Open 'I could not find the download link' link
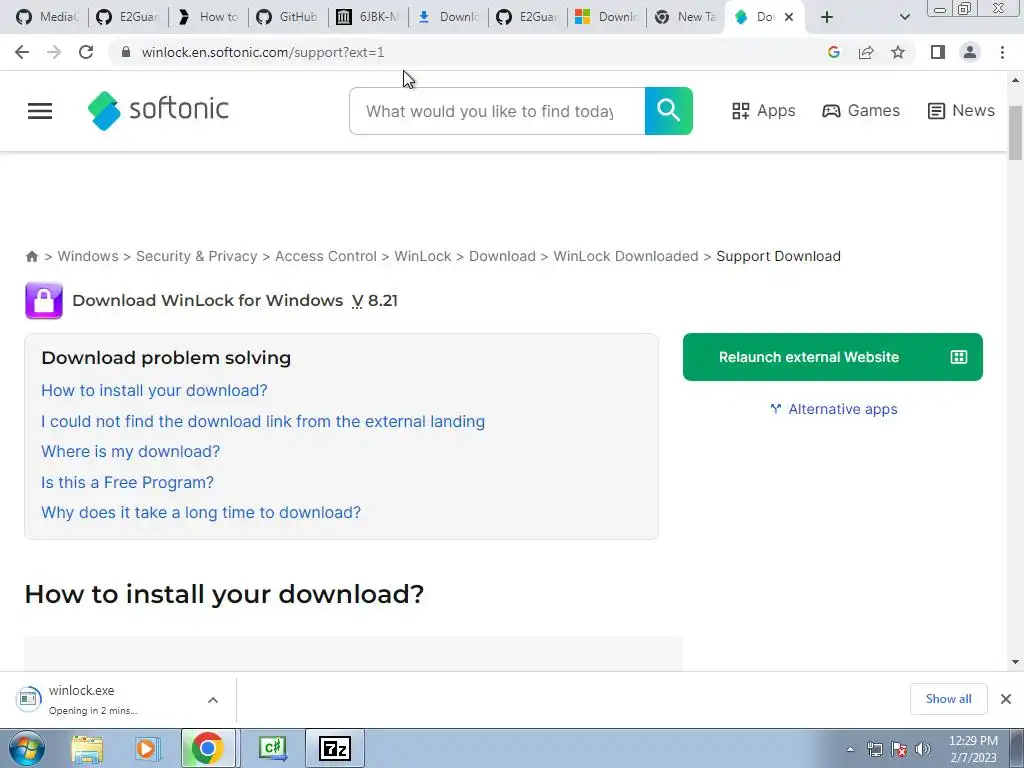 (263, 421)
